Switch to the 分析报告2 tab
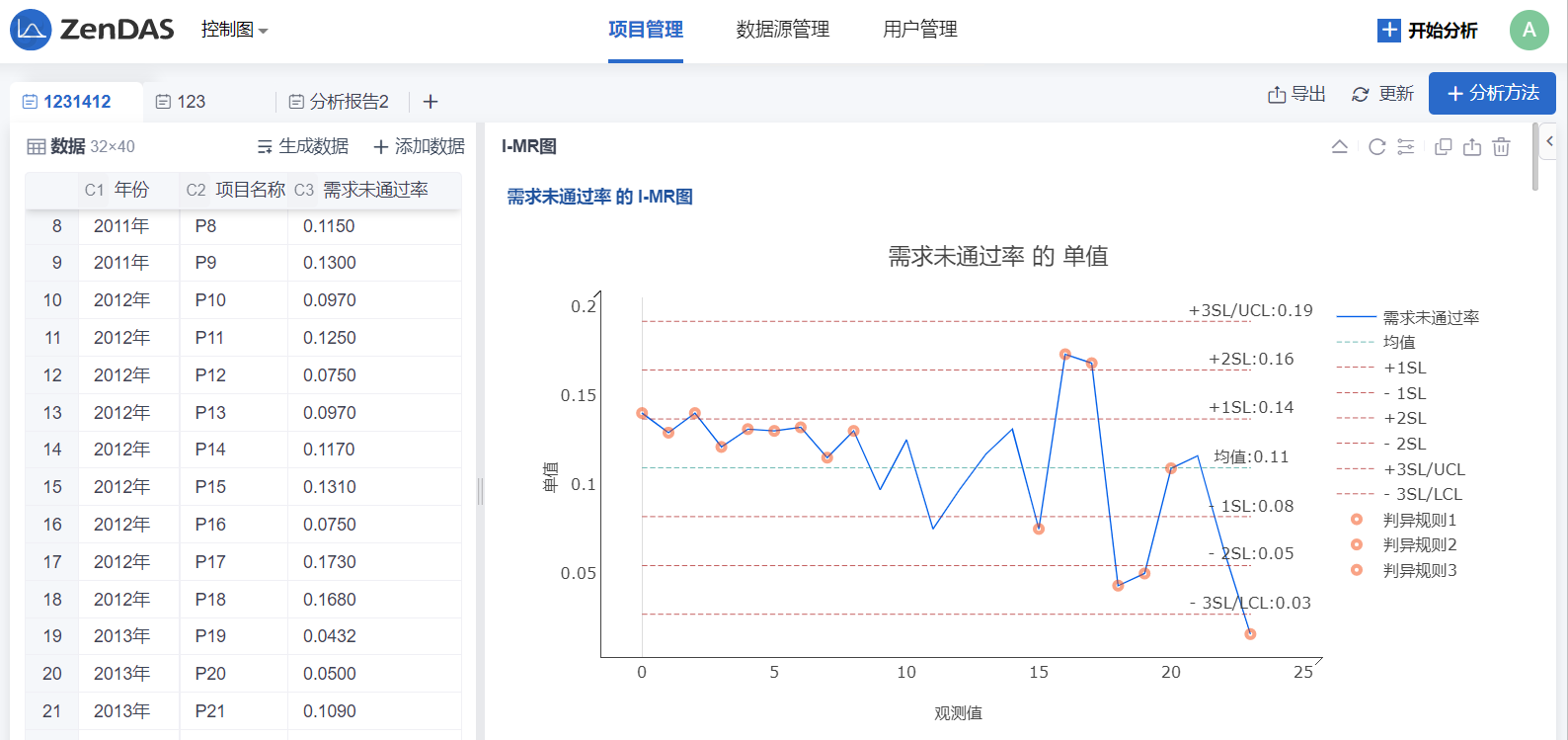The height and width of the screenshot is (740, 1568). click(339, 102)
